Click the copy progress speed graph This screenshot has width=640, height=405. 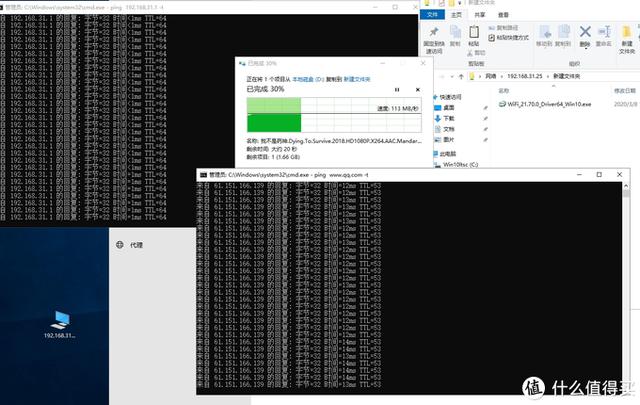click(x=334, y=115)
